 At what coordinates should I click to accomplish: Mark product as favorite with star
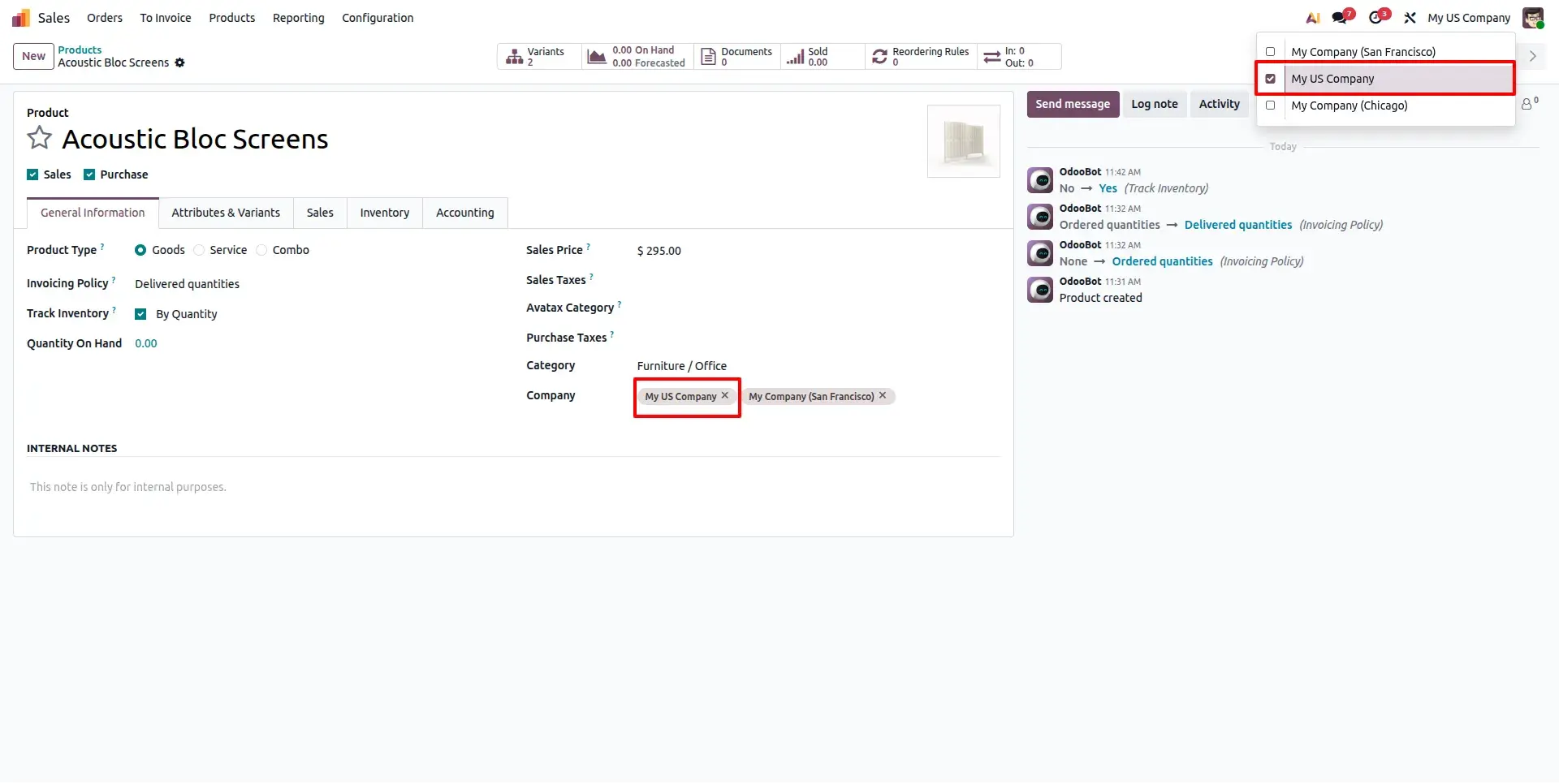coord(39,138)
